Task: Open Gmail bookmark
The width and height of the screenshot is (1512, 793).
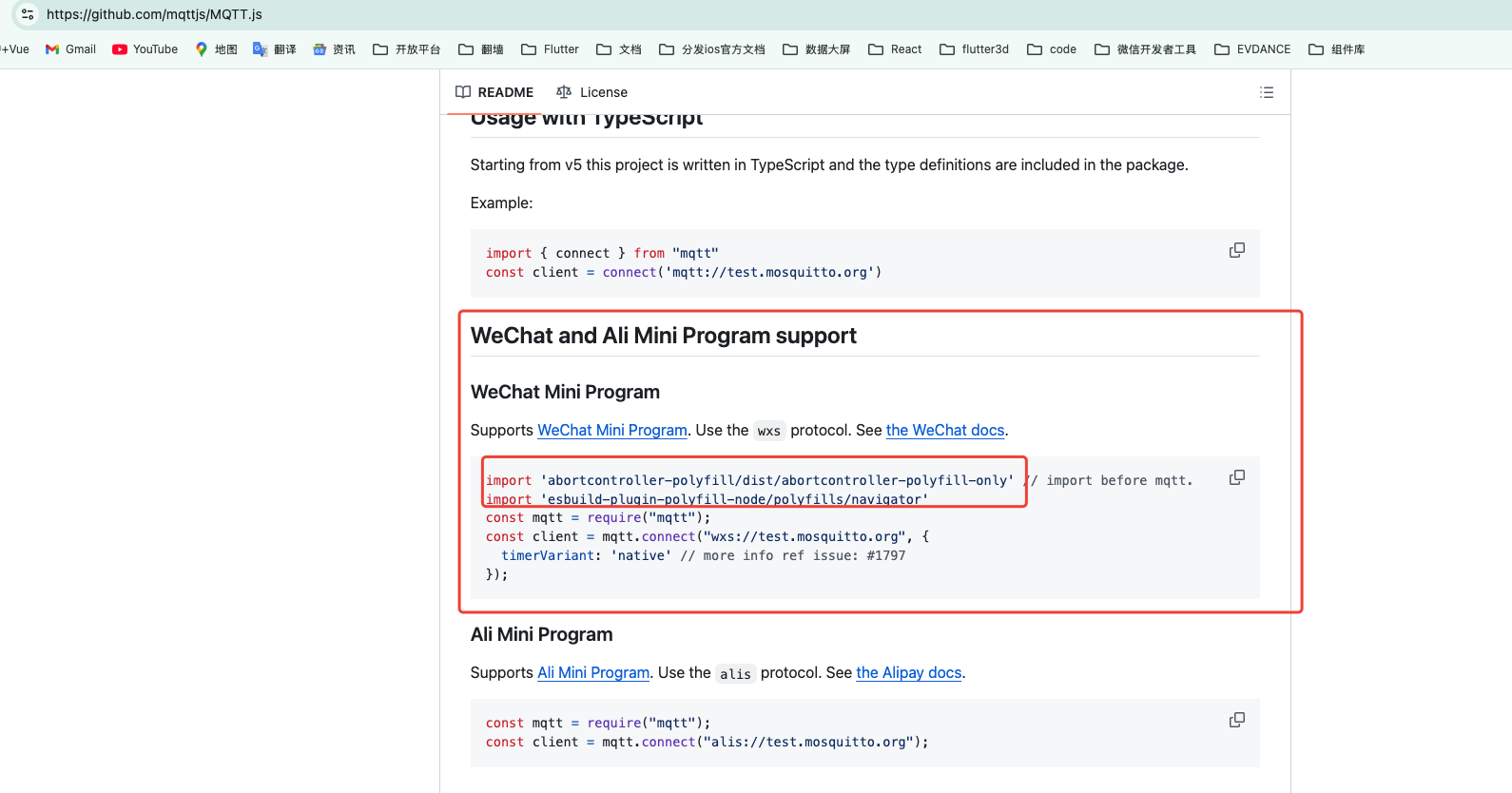Action: point(70,49)
